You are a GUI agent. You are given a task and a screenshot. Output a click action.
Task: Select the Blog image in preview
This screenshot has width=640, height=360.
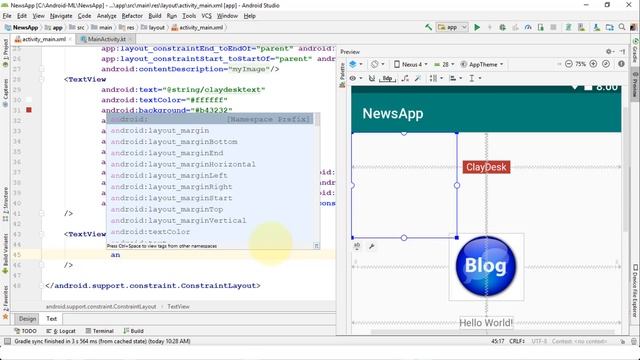click(486, 267)
